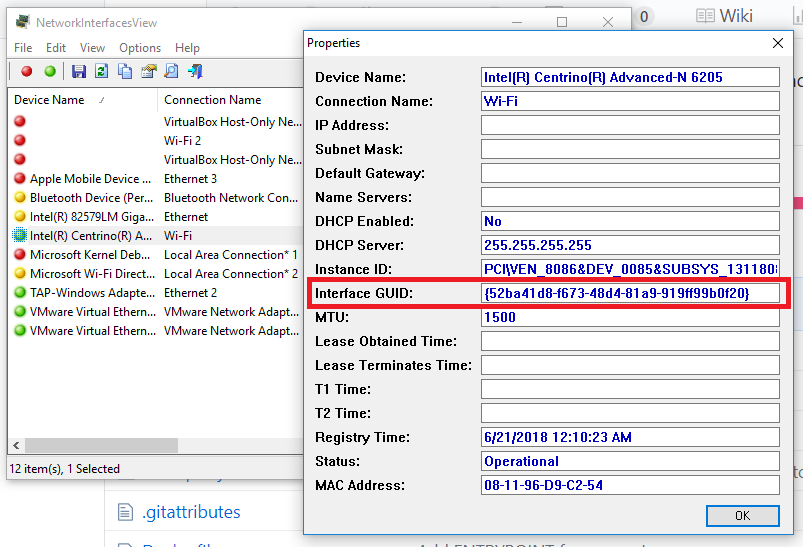Open the File menu
Image resolution: width=803 pixels, height=547 pixels.
pos(23,47)
